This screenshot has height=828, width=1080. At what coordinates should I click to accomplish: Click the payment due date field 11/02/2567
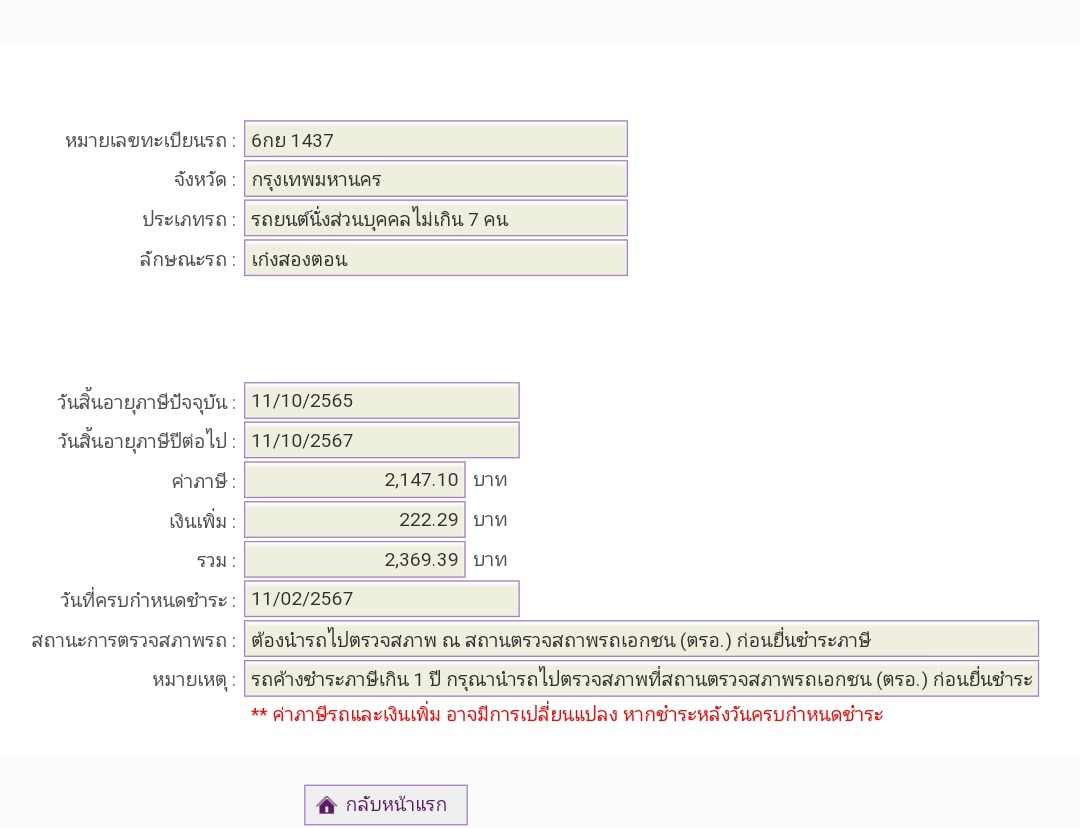pos(382,599)
